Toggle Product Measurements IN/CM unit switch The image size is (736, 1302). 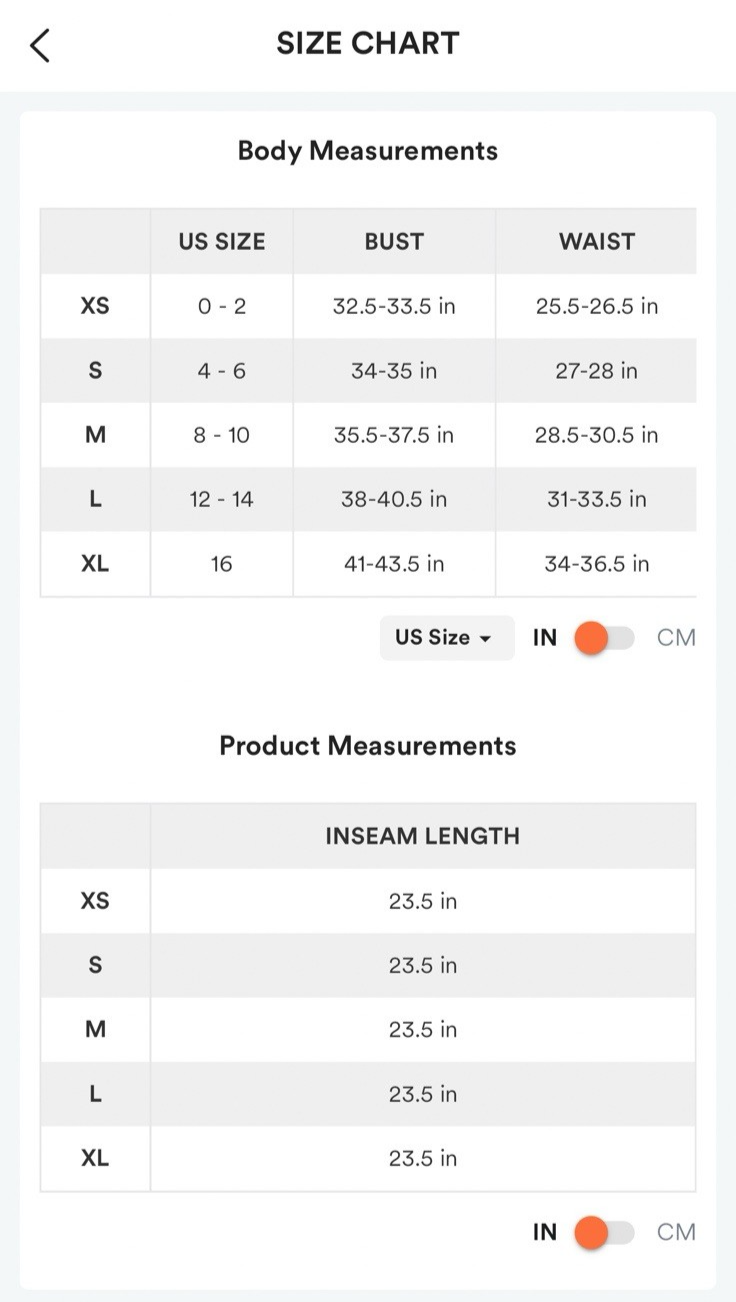[604, 1233]
